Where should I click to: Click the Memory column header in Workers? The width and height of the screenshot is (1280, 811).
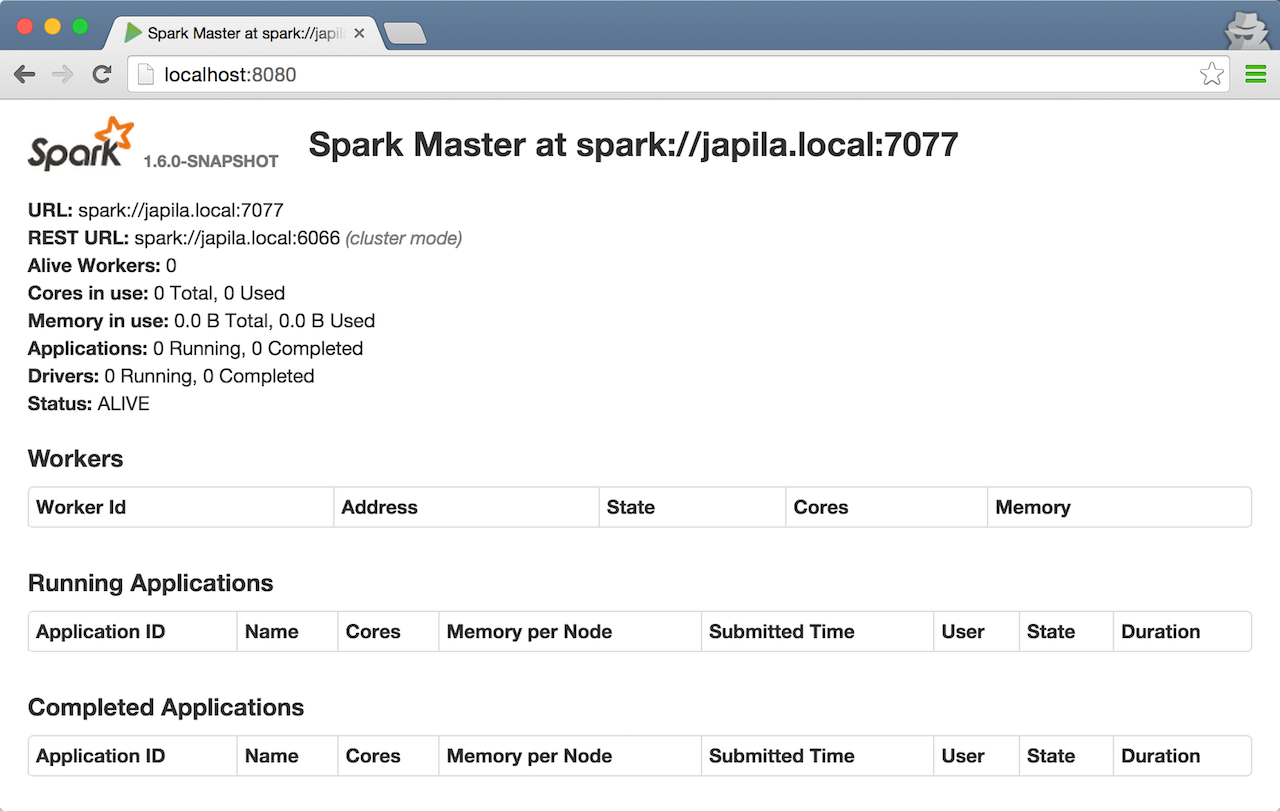point(1032,507)
